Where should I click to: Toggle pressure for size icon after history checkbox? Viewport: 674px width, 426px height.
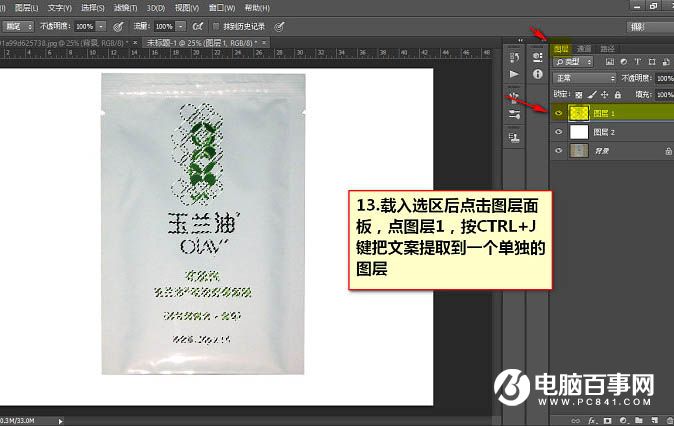(279, 27)
